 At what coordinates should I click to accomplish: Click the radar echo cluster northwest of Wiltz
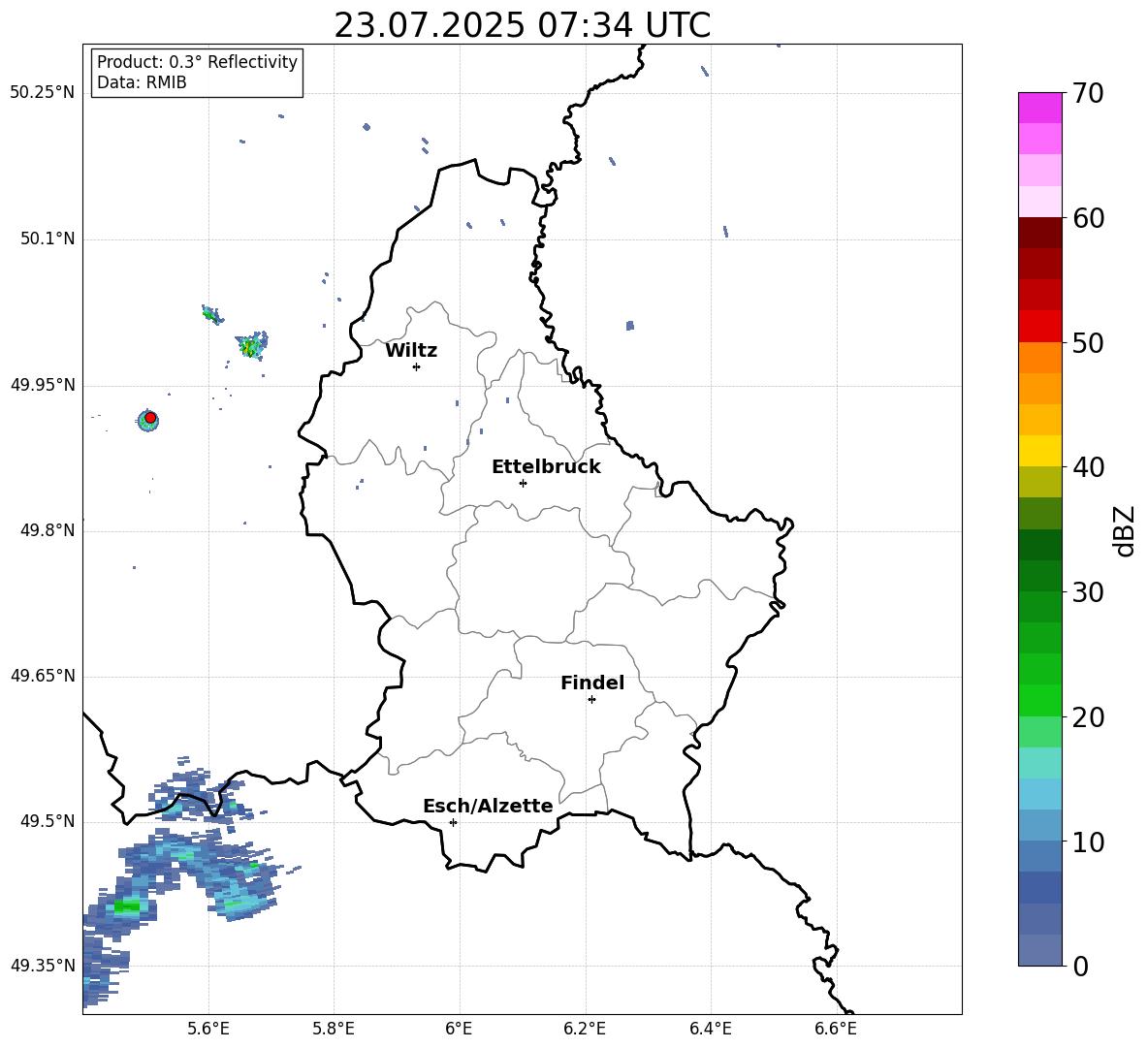252,345
